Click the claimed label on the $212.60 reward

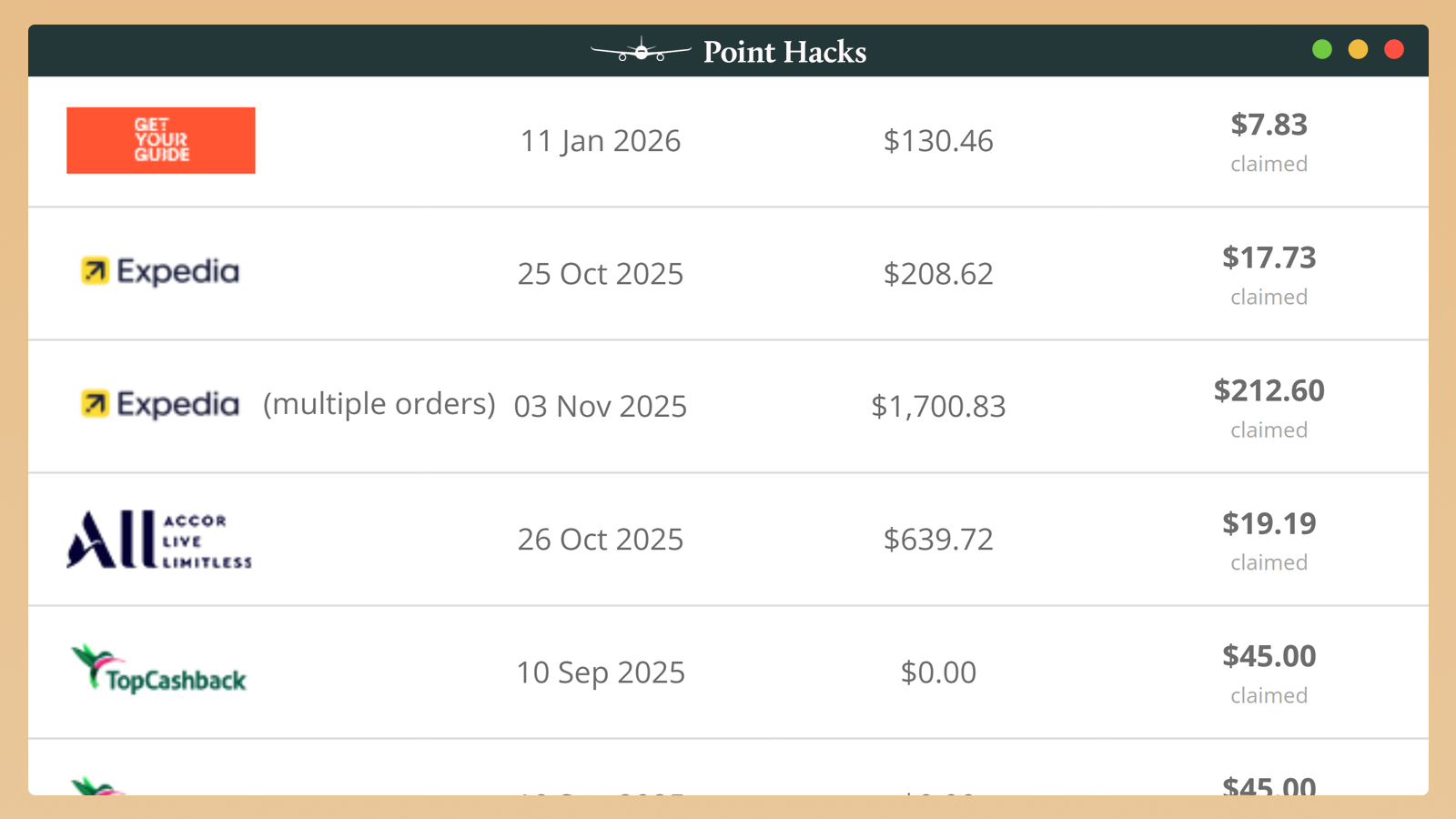[x=1269, y=430]
